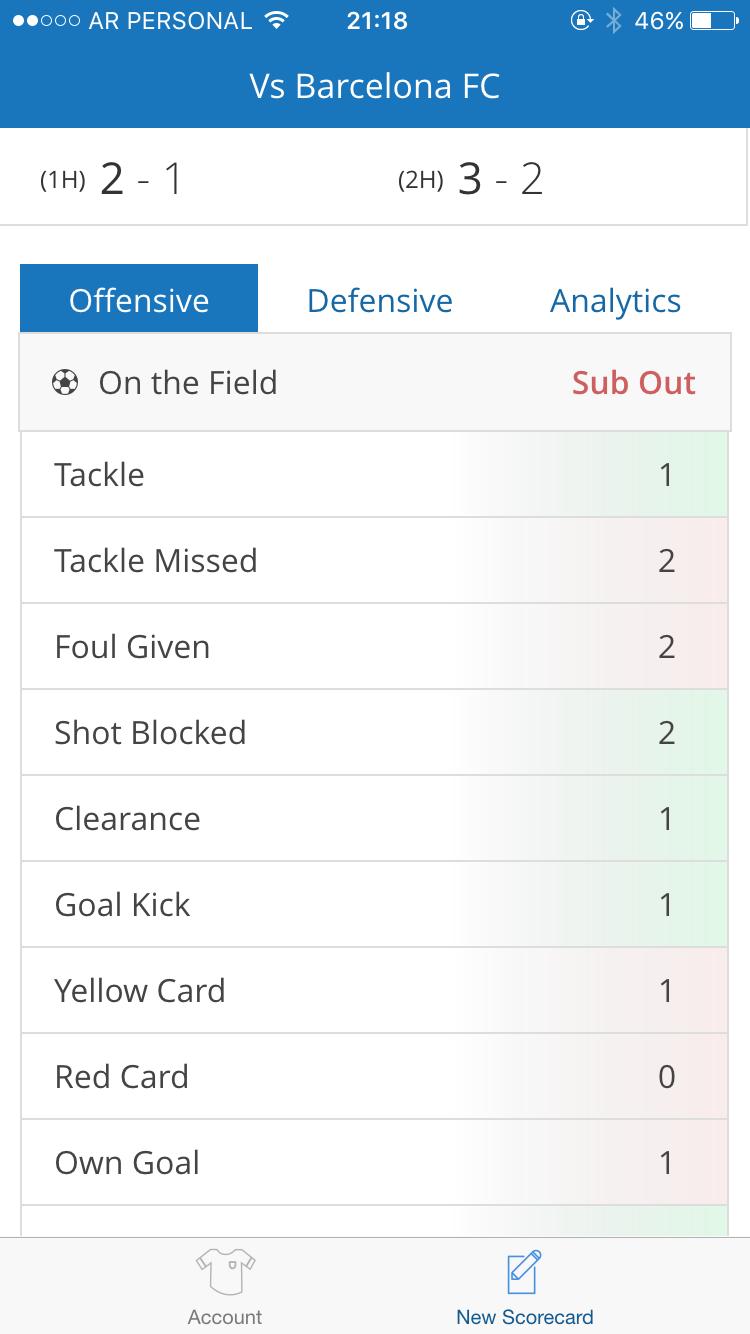The height and width of the screenshot is (1334, 750).
Task: Tap the New Scorecard pencil icon
Action: 524,1270
